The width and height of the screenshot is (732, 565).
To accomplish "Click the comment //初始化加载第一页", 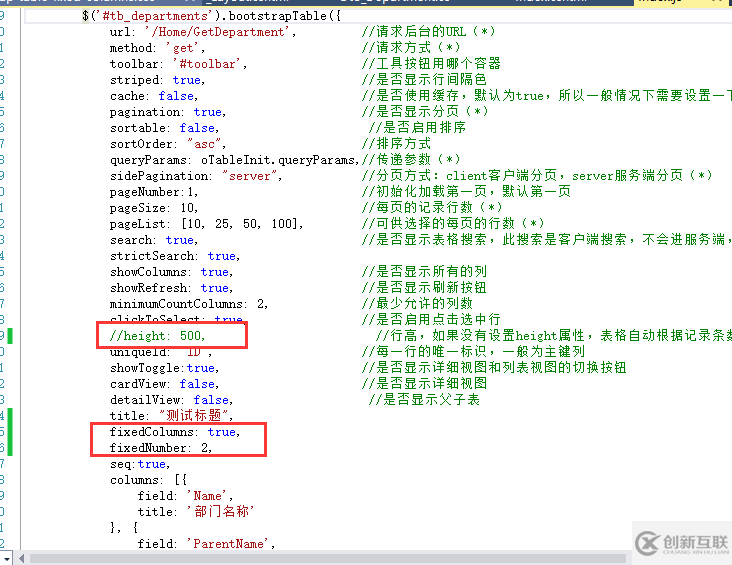I will [466, 192].
